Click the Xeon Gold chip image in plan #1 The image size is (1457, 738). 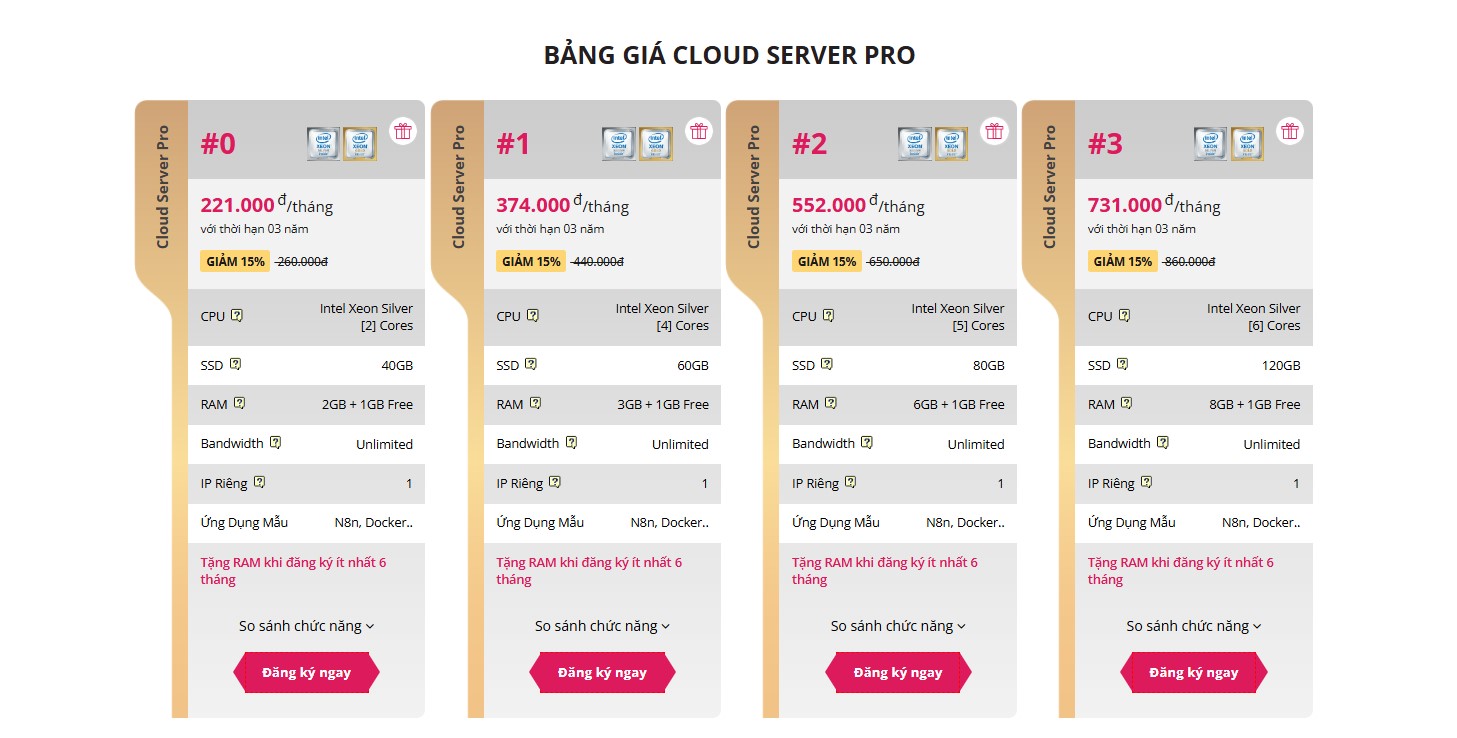656,144
